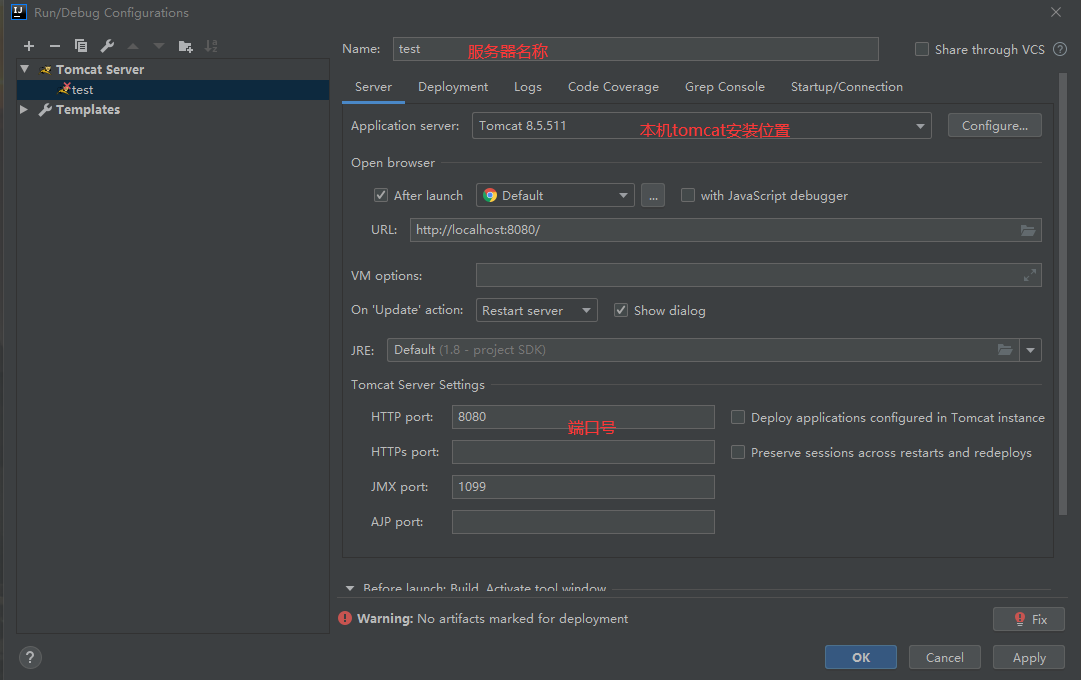Click the JMX port field
This screenshot has height=680, width=1081.
click(583, 487)
